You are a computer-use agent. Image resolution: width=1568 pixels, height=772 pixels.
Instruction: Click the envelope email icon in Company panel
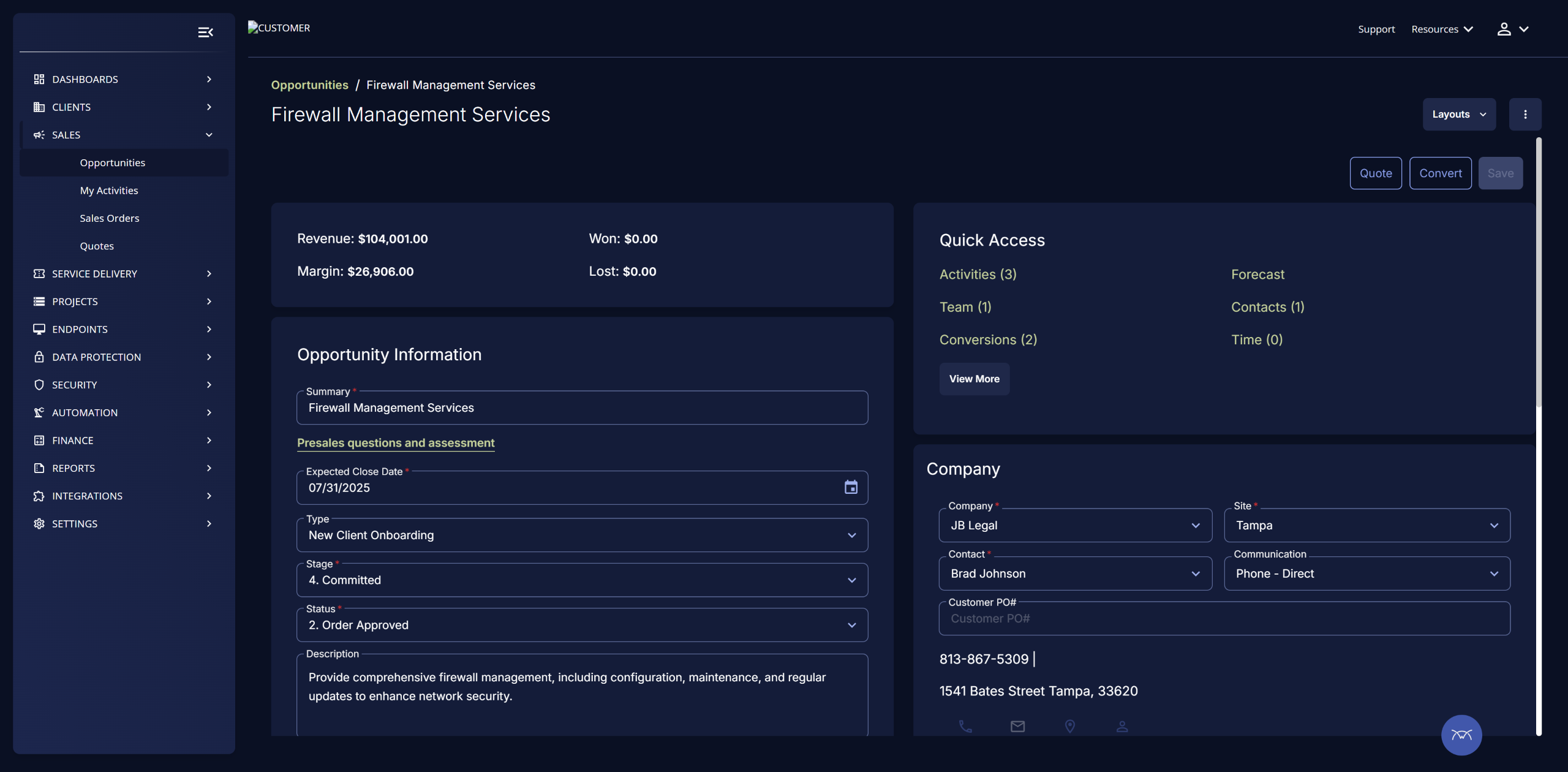1017,726
